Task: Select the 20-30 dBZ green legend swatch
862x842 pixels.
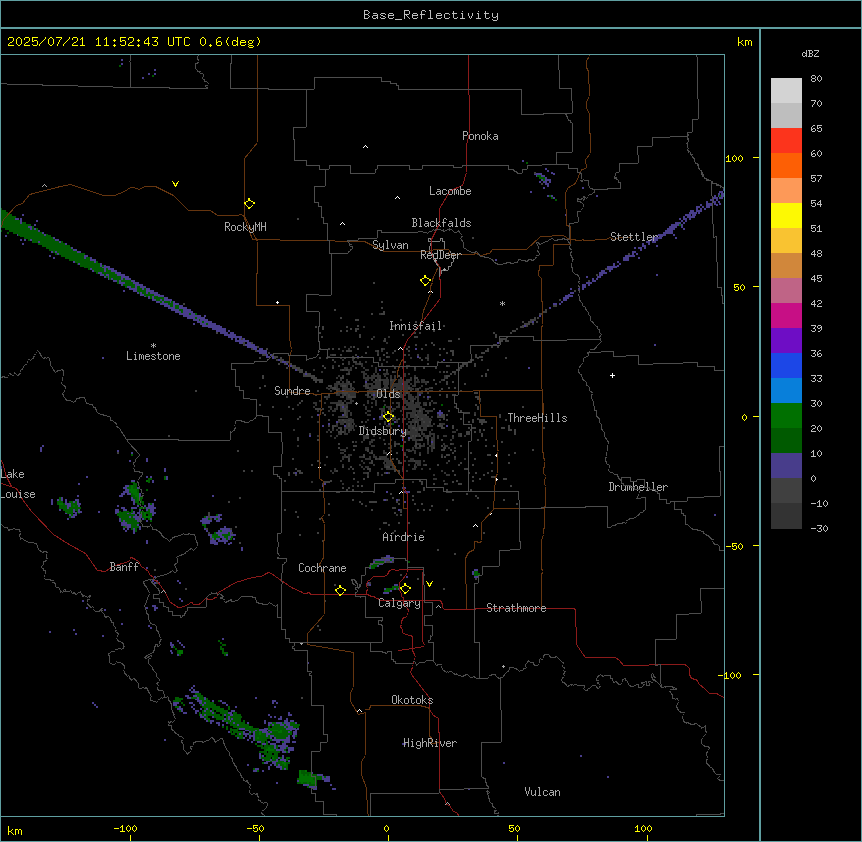Action: pyautogui.click(x=786, y=416)
